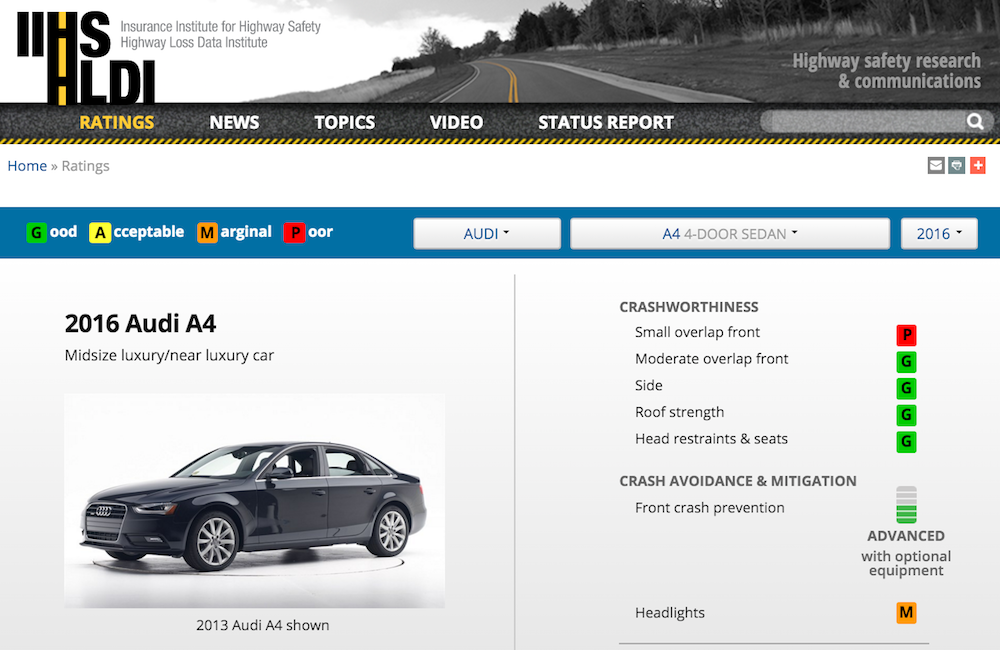Open the NEWS menu
Screen dimensions: 1000x650
(x=234, y=122)
